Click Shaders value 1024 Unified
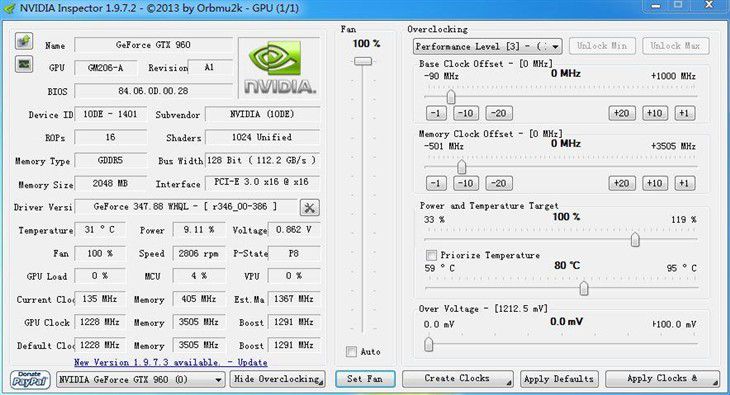Viewport: 730px width, 395px height. (x=262, y=137)
